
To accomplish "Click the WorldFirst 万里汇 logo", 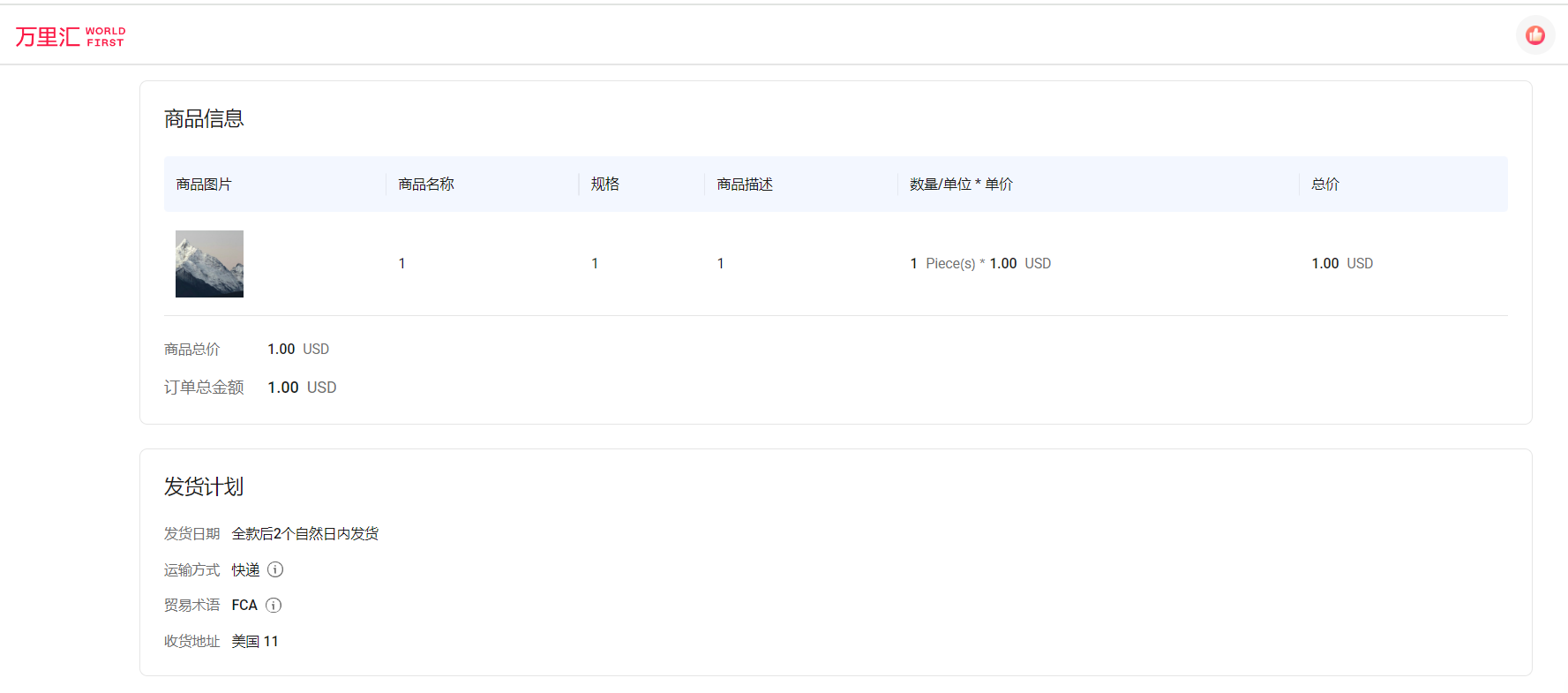I will 70,36.
